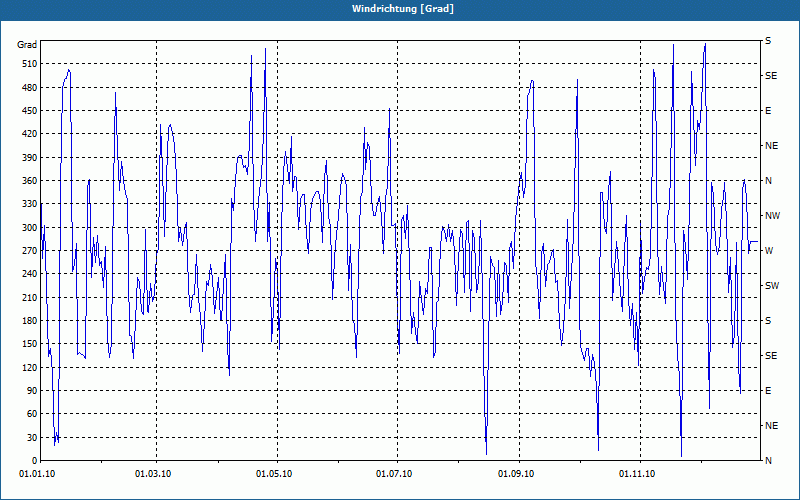This screenshot has height=500, width=800.
Task: Select the 420 y-axis value
Action: pyautogui.click(x=30, y=134)
